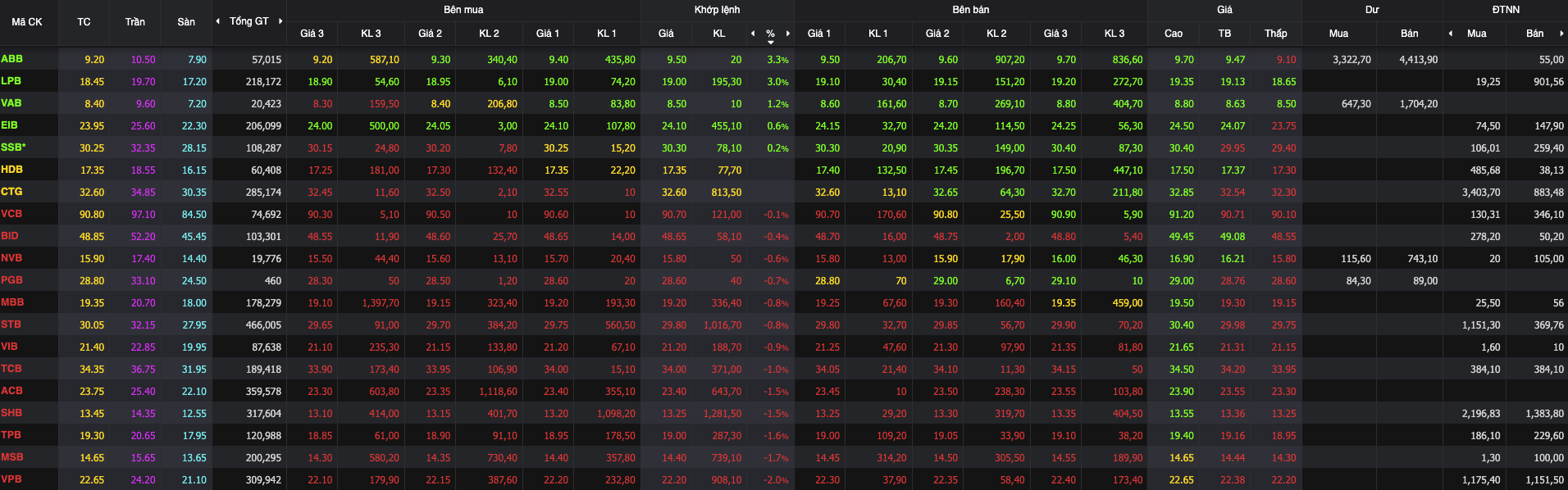Click VCB floor price 84.50
Viewport: 1568px width, 490px height.
coord(194,215)
